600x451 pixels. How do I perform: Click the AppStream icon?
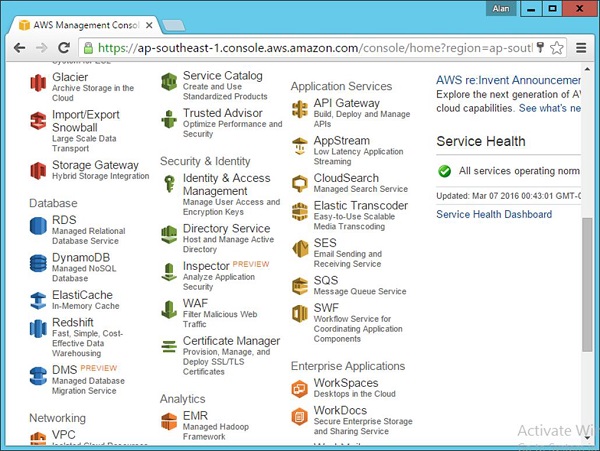click(x=300, y=147)
